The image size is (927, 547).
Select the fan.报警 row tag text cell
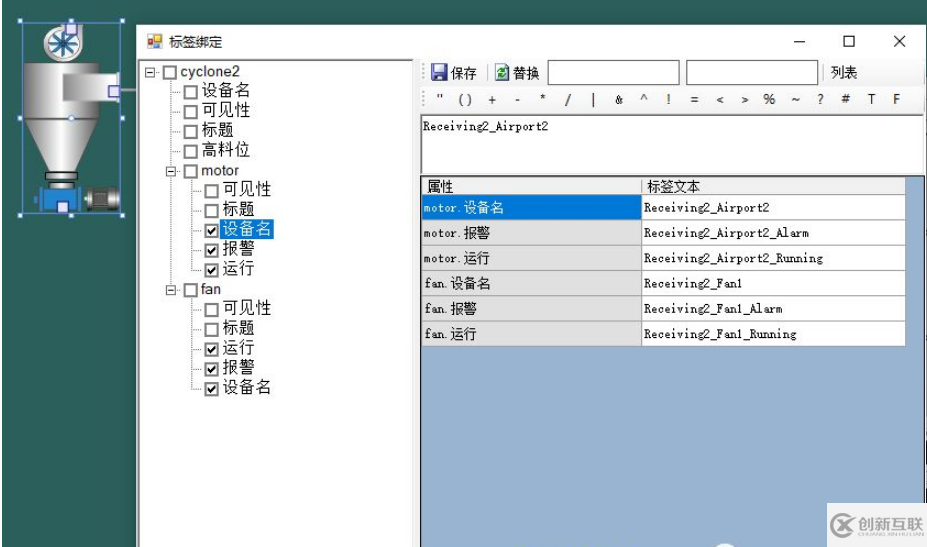tap(772, 309)
